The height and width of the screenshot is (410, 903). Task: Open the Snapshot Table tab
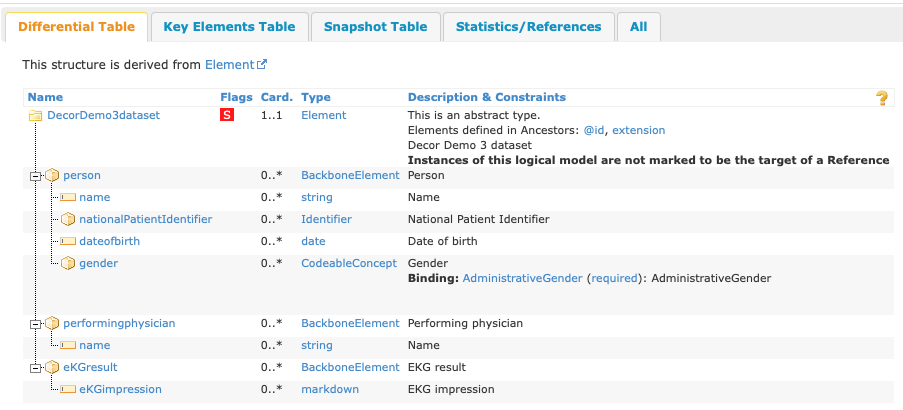pos(375,27)
